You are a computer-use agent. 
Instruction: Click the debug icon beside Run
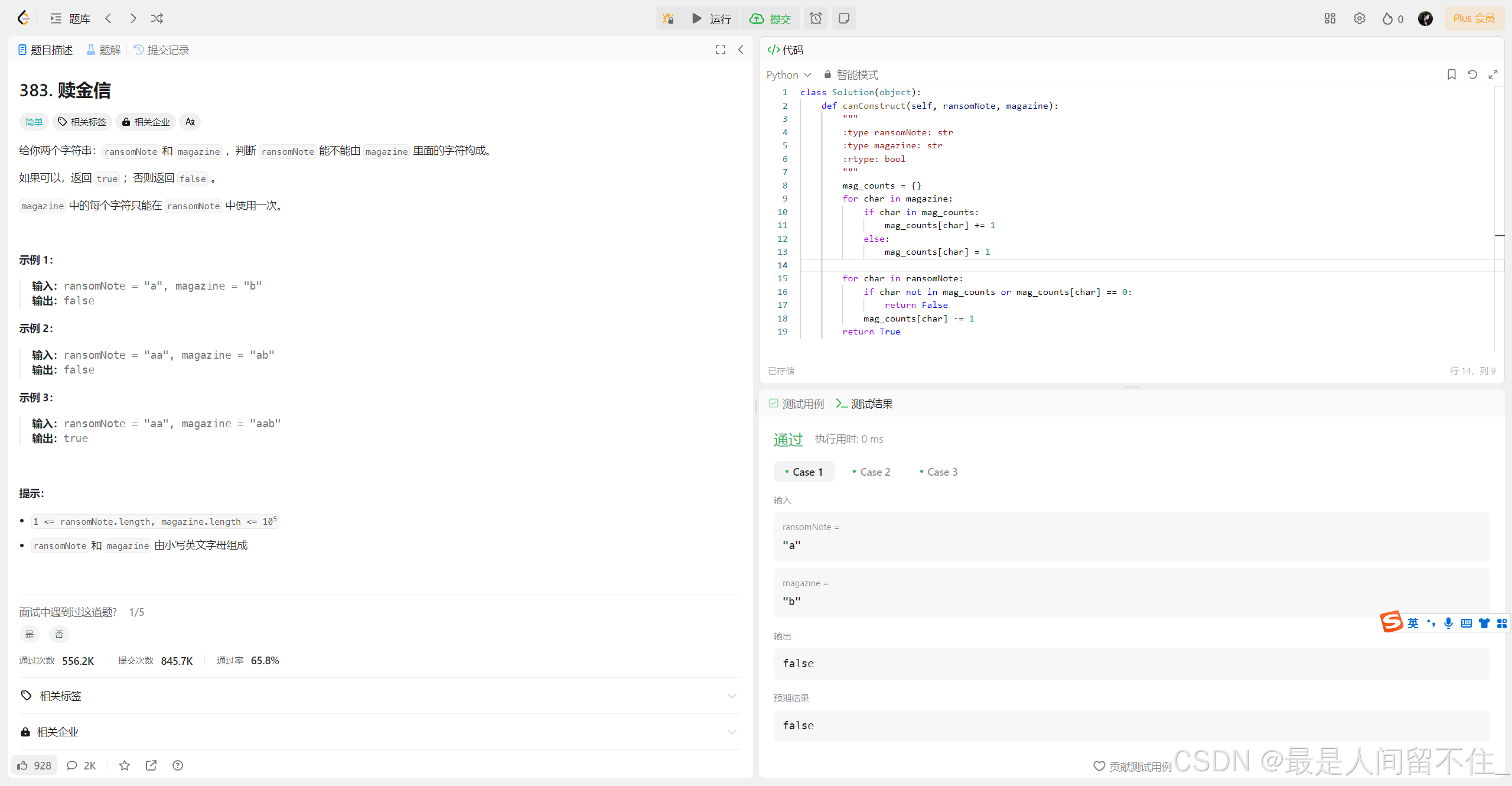[x=668, y=18]
